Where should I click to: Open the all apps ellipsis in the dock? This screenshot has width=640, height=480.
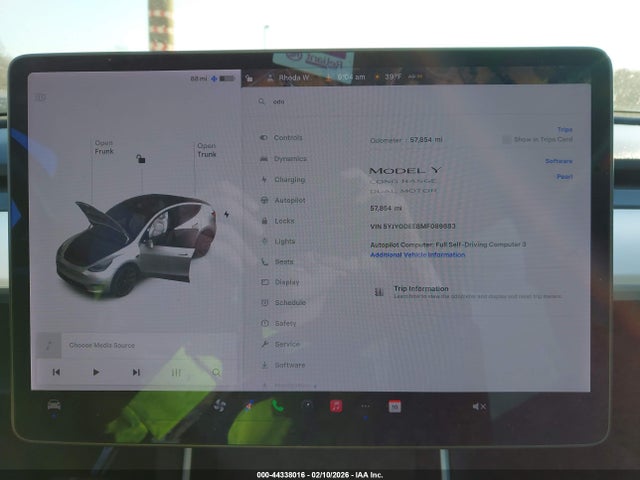tap(365, 406)
